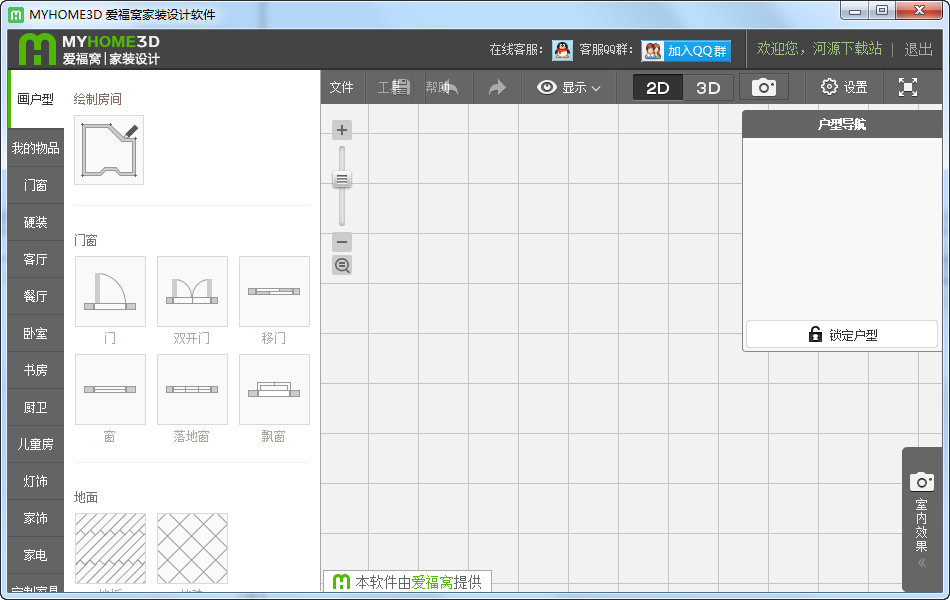Open the 文件 file menu
Screen dimensions: 950x600
pos(342,87)
